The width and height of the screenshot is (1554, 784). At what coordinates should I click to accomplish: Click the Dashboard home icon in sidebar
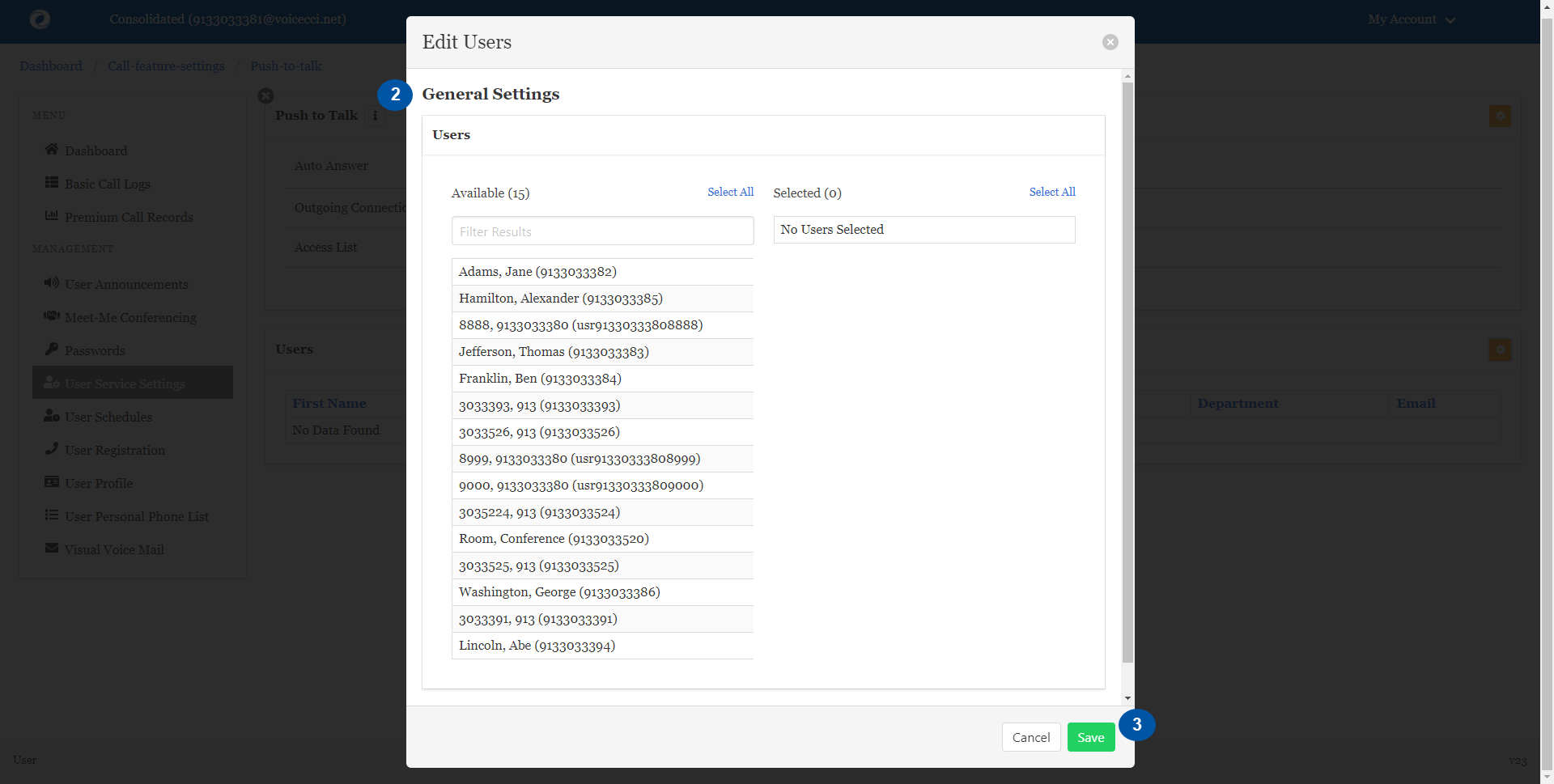point(52,150)
